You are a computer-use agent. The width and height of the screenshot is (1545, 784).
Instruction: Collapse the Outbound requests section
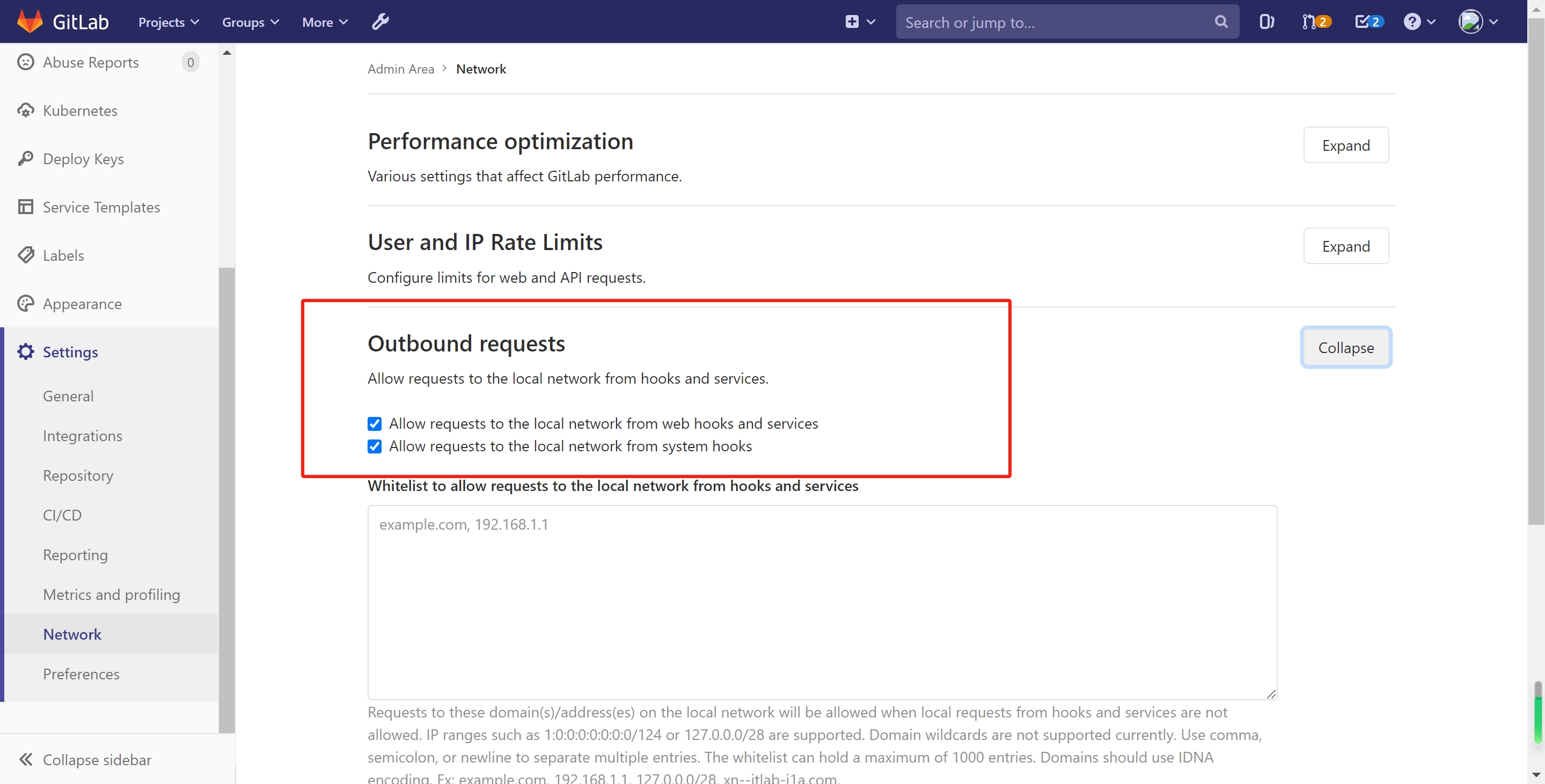[1345, 347]
